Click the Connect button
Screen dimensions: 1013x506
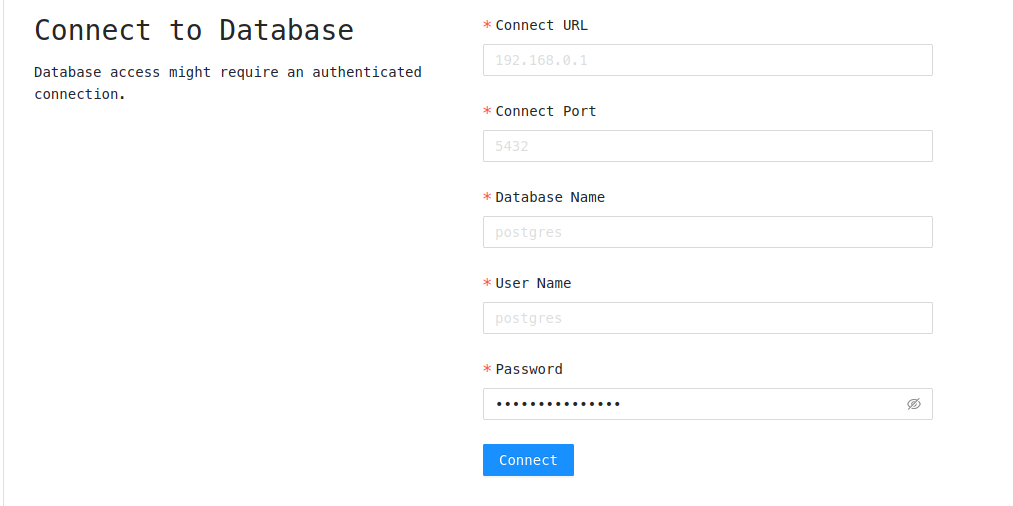pyautogui.click(x=528, y=460)
